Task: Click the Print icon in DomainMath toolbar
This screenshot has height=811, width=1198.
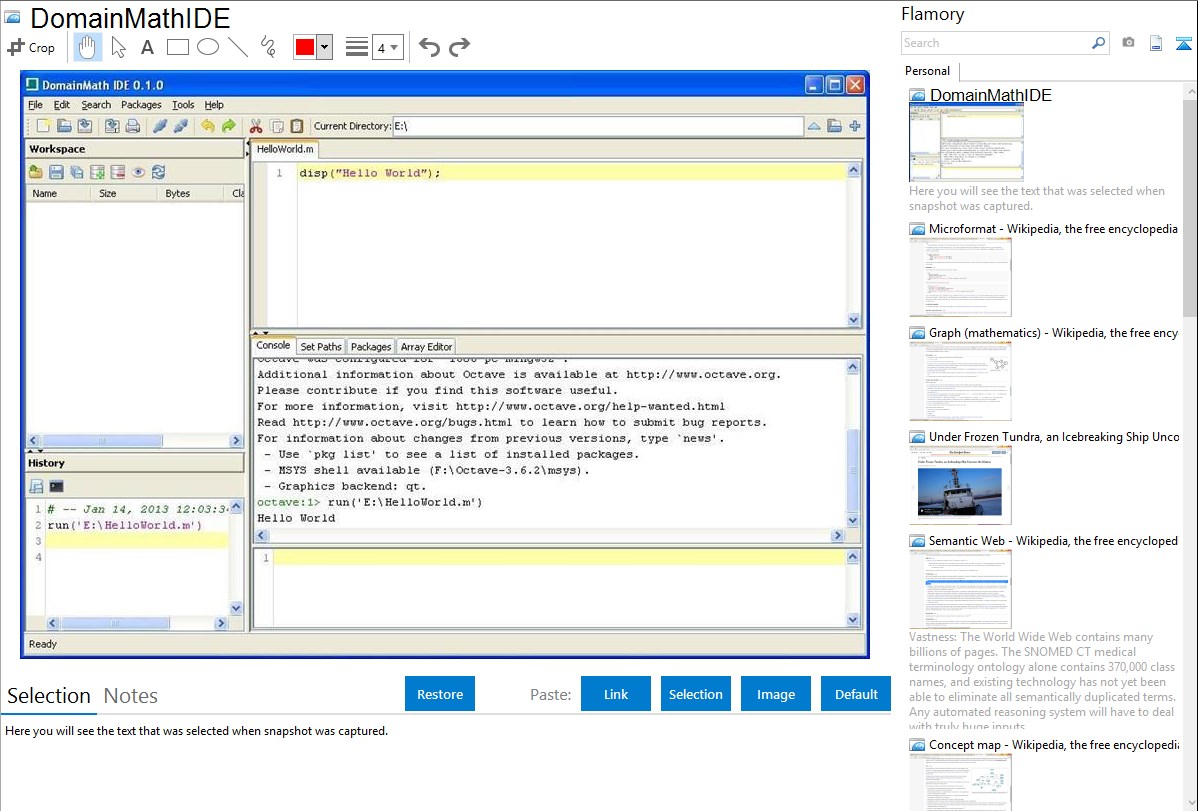Action: [133, 126]
